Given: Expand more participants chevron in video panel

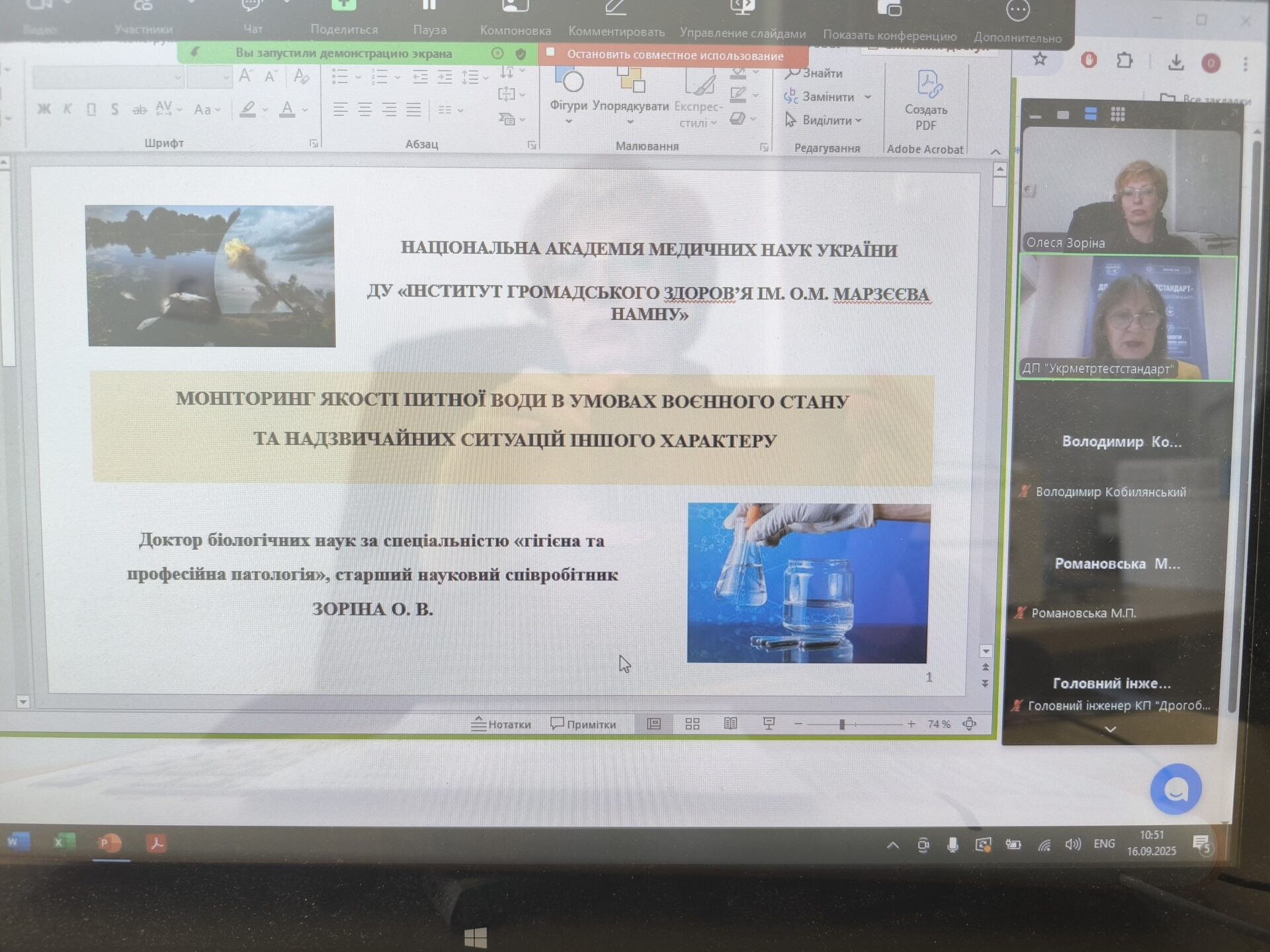Looking at the screenshot, I should [x=1111, y=729].
